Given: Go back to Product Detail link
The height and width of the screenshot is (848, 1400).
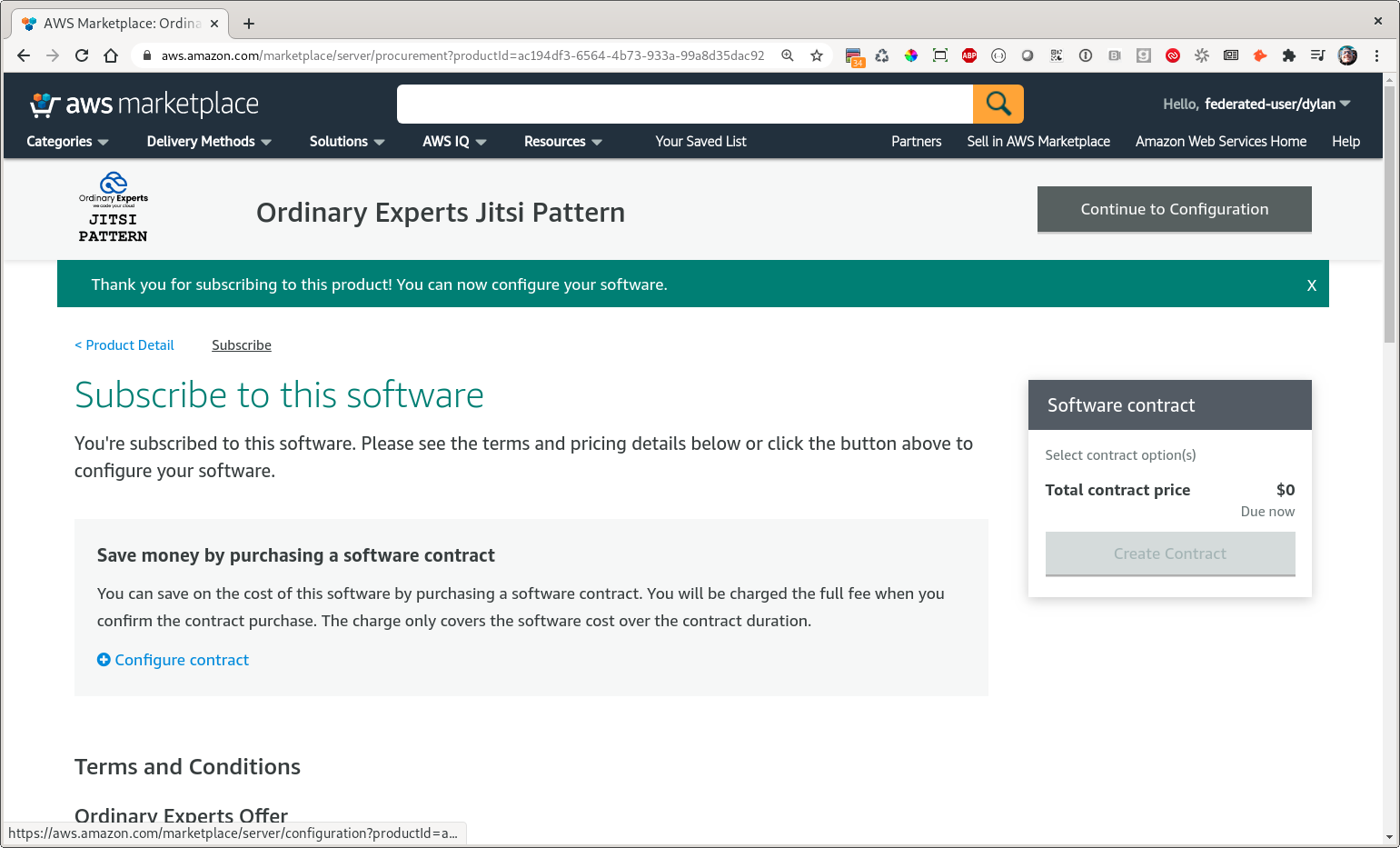Looking at the screenshot, I should pyautogui.click(x=124, y=345).
